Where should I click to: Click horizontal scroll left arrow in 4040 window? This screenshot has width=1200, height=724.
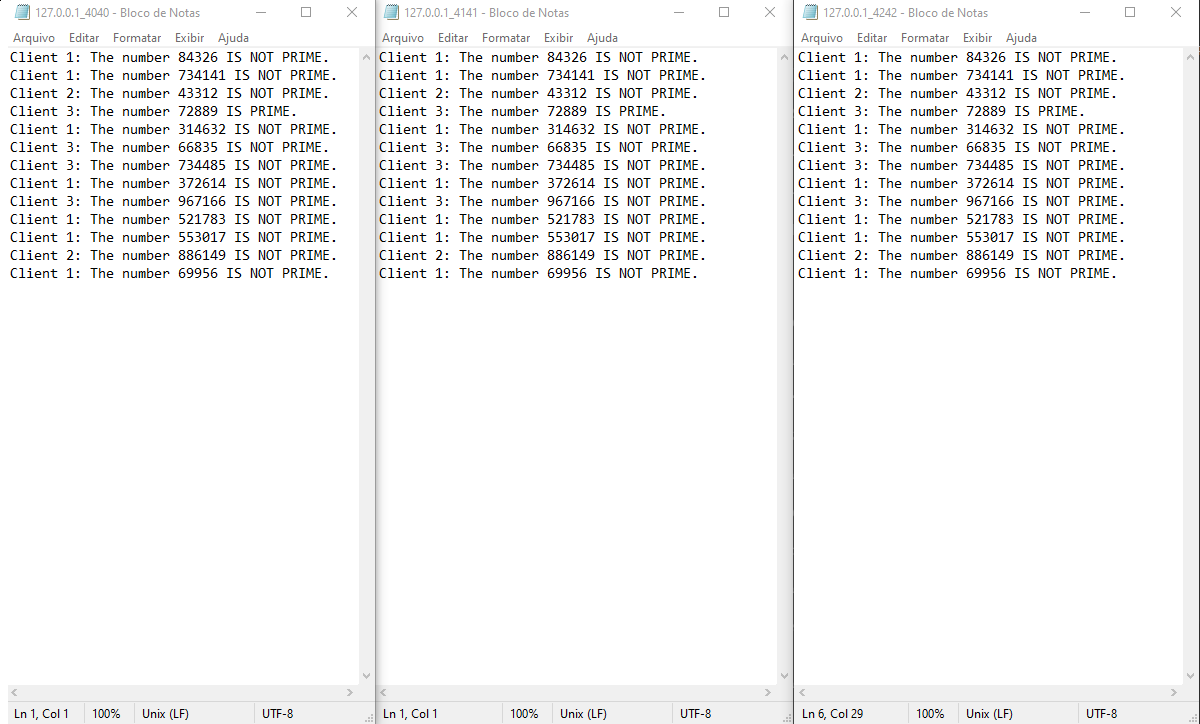click(15, 693)
